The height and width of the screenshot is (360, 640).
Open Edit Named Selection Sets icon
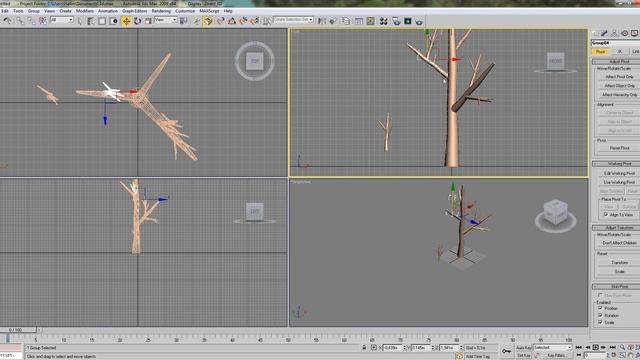pyautogui.click(x=267, y=21)
